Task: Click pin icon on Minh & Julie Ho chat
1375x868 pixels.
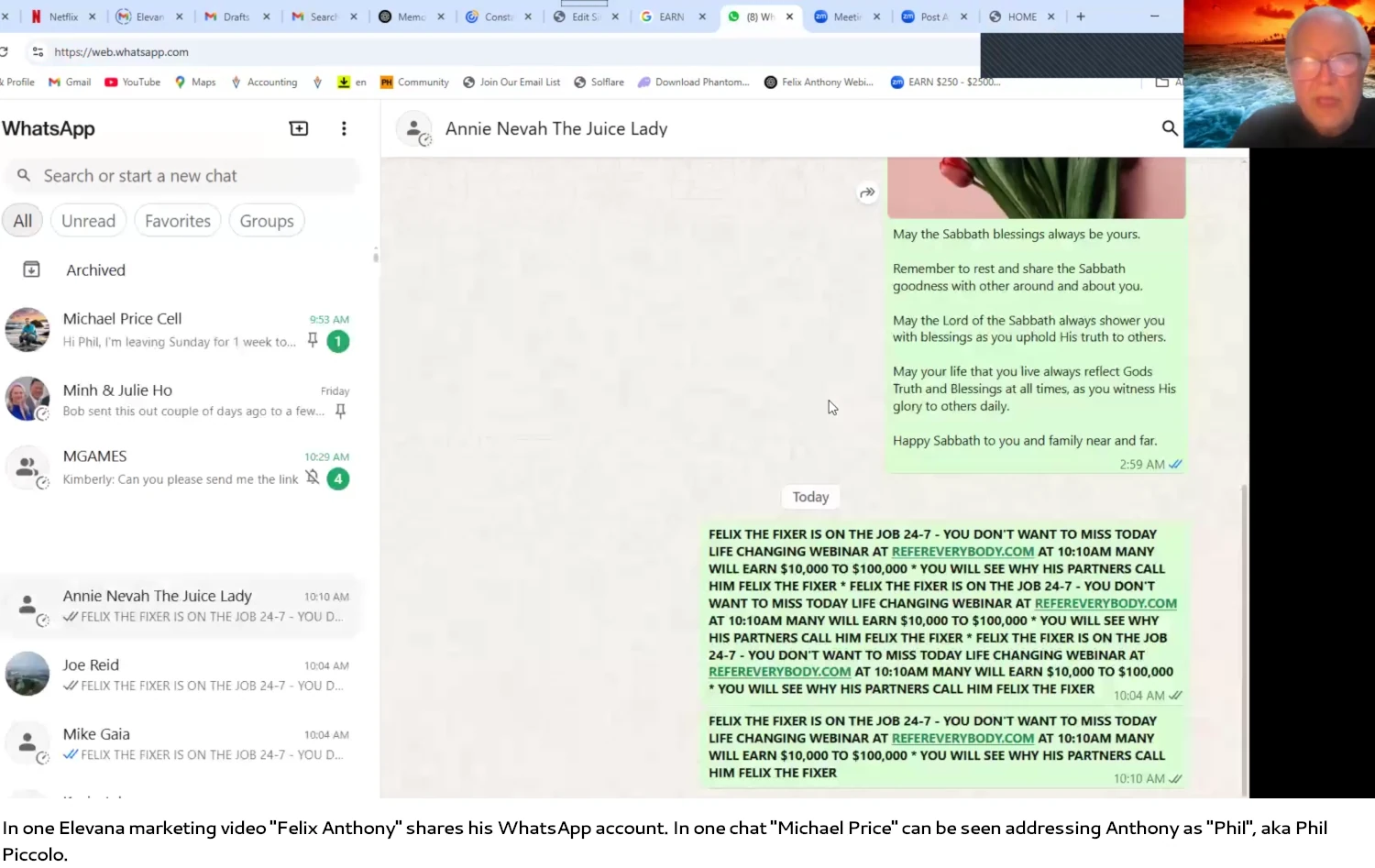Action: coord(340,412)
